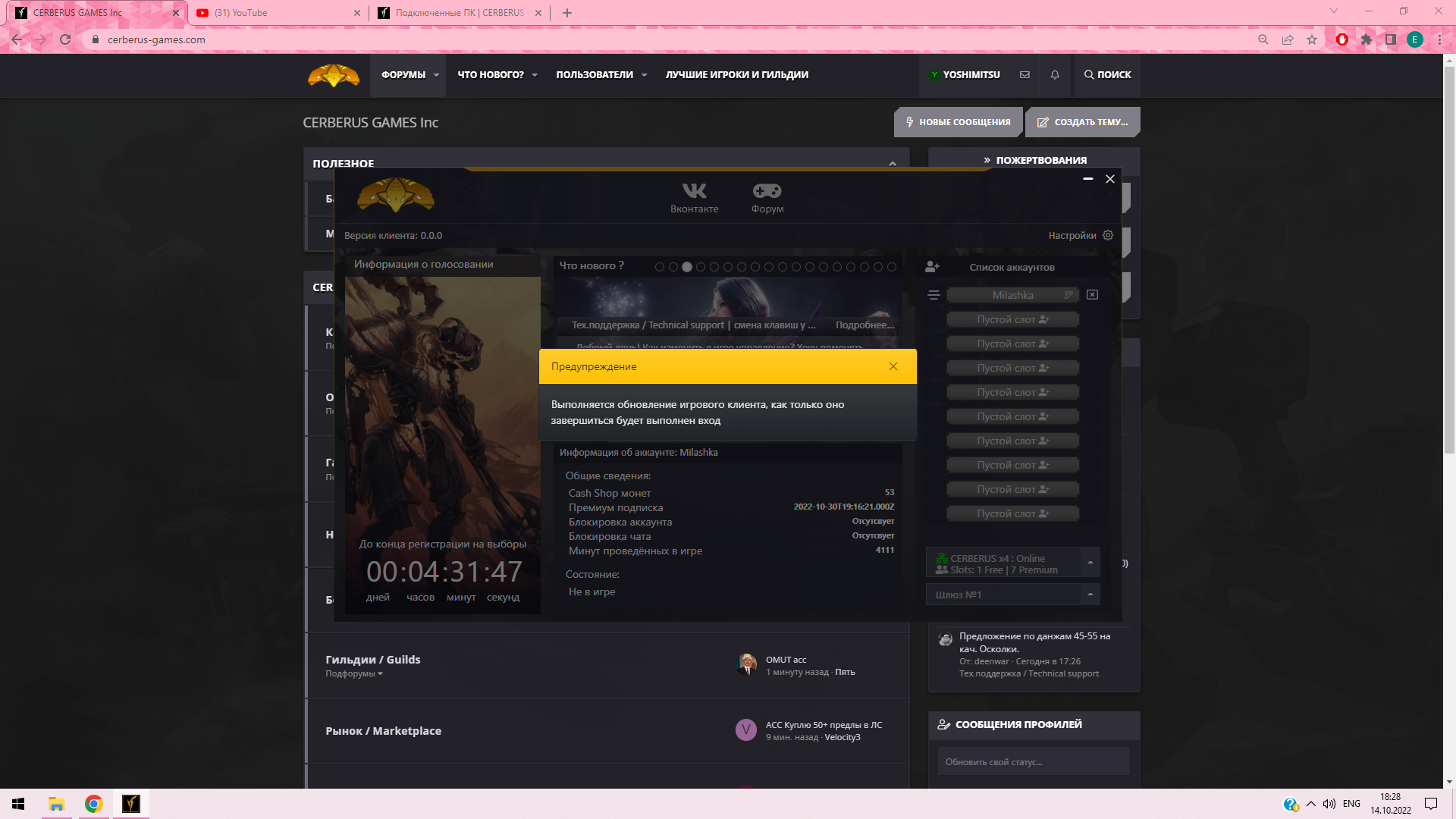
Task: Open ФОРУМЫ dropdown arrow
Action: pos(436,75)
